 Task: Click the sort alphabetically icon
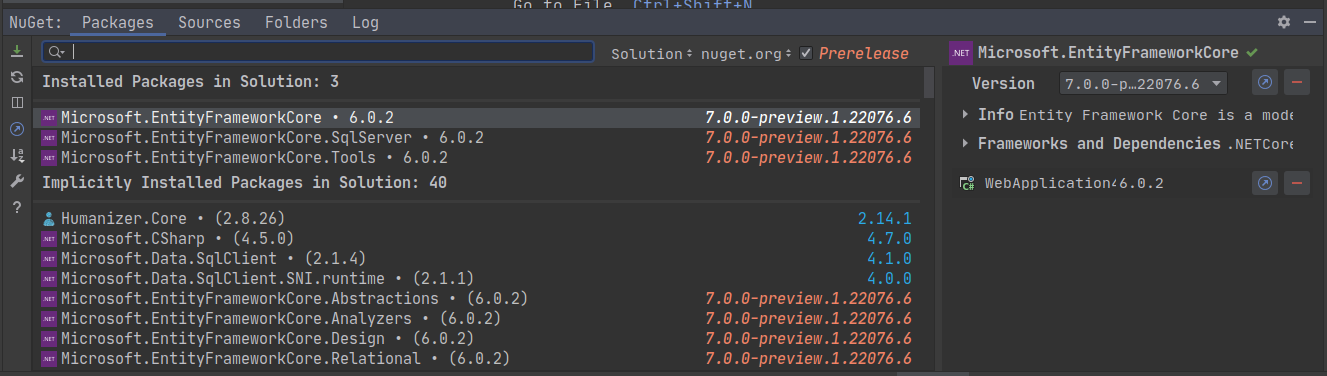pos(16,155)
